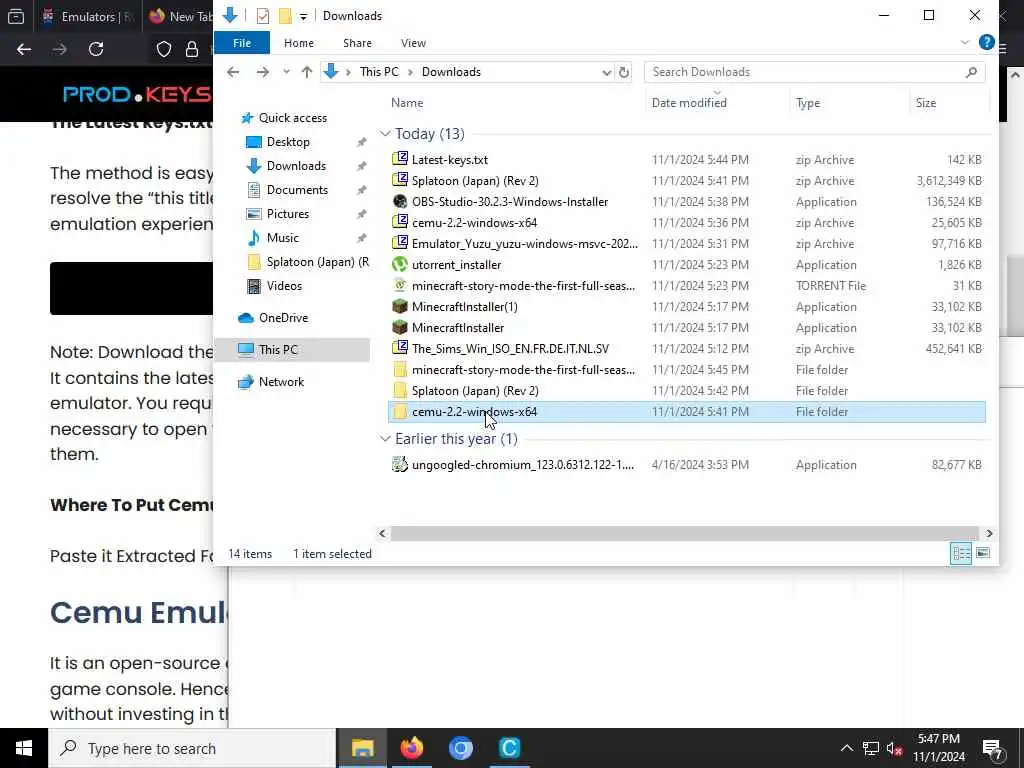
Task: Select Splatoon (Japan) folder in navigation pane
Action: (x=317, y=262)
